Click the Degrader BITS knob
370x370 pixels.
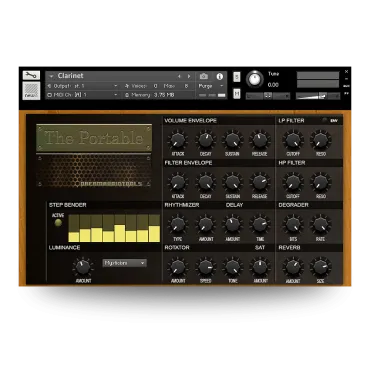point(293,224)
